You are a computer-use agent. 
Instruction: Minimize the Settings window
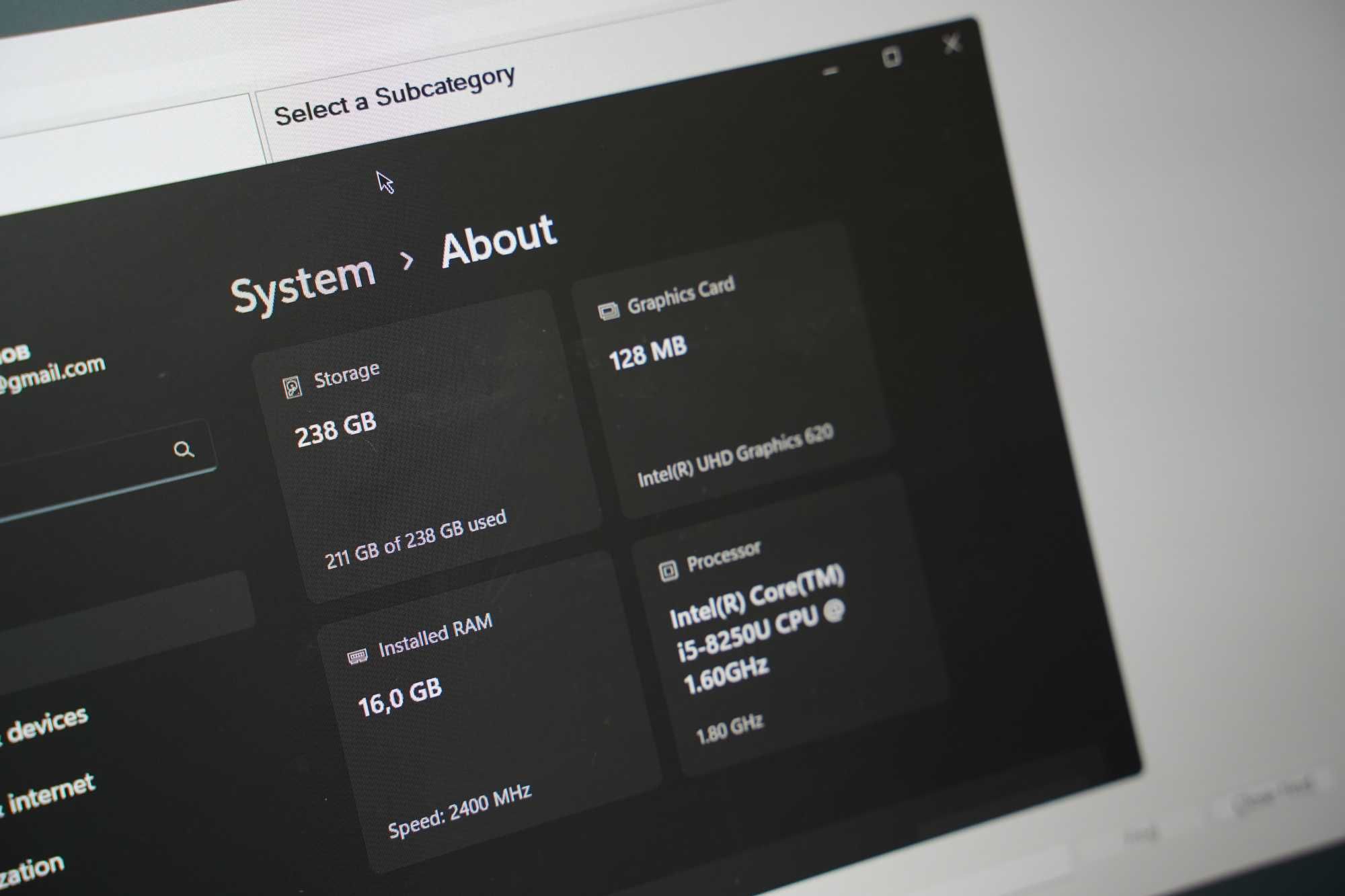(831, 71)
